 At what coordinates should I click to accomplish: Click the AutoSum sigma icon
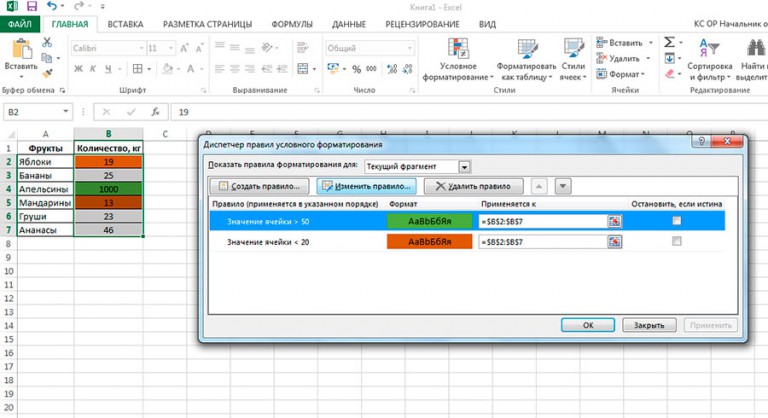tap(669, 43)
